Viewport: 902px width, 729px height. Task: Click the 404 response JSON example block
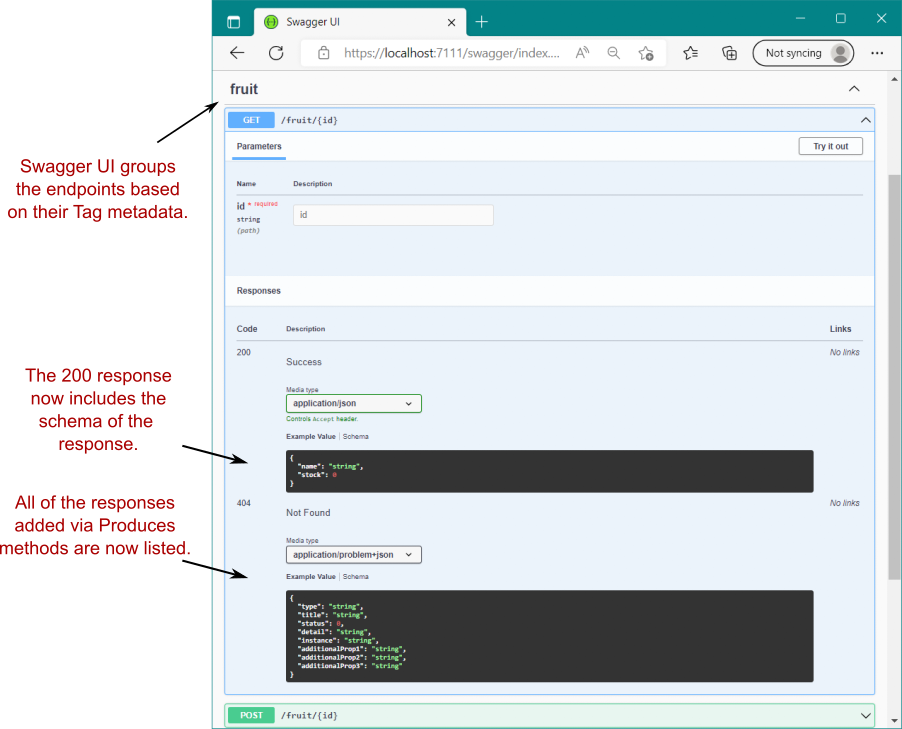point(549,636)
